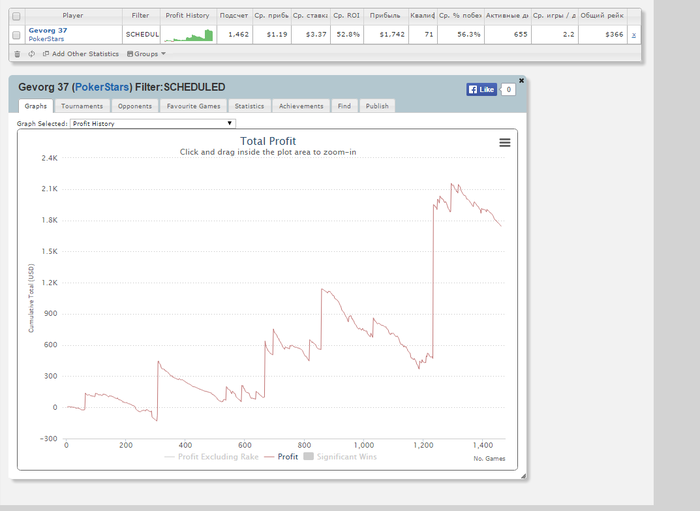Grab the panel resize handle corner

tap(523, 476)
